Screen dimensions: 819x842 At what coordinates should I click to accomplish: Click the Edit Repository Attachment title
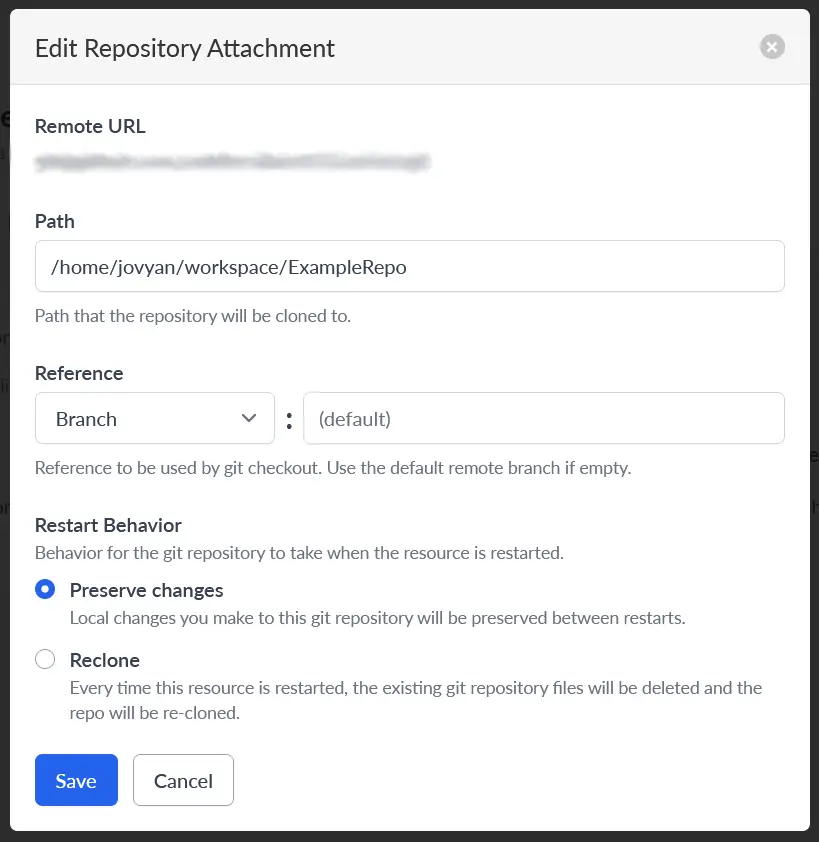click(x=184, y=48)
